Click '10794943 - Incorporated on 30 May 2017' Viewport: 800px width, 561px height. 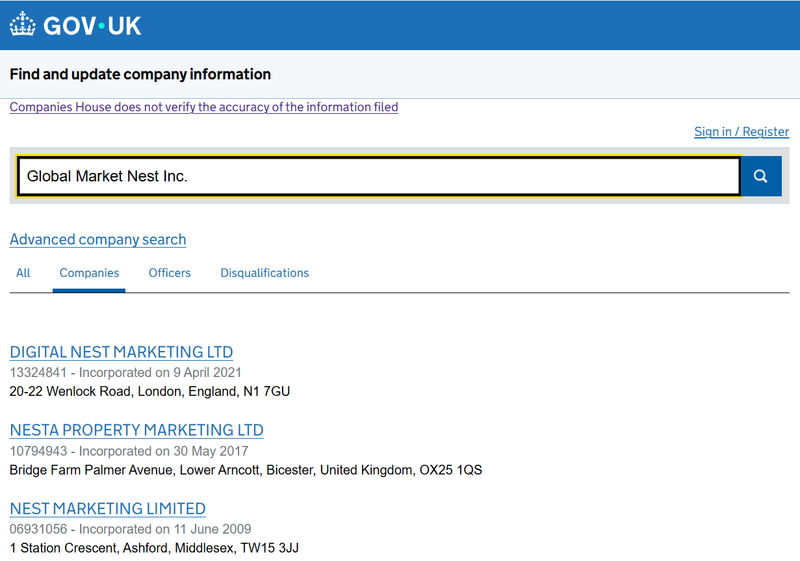(x=129, y=451)
